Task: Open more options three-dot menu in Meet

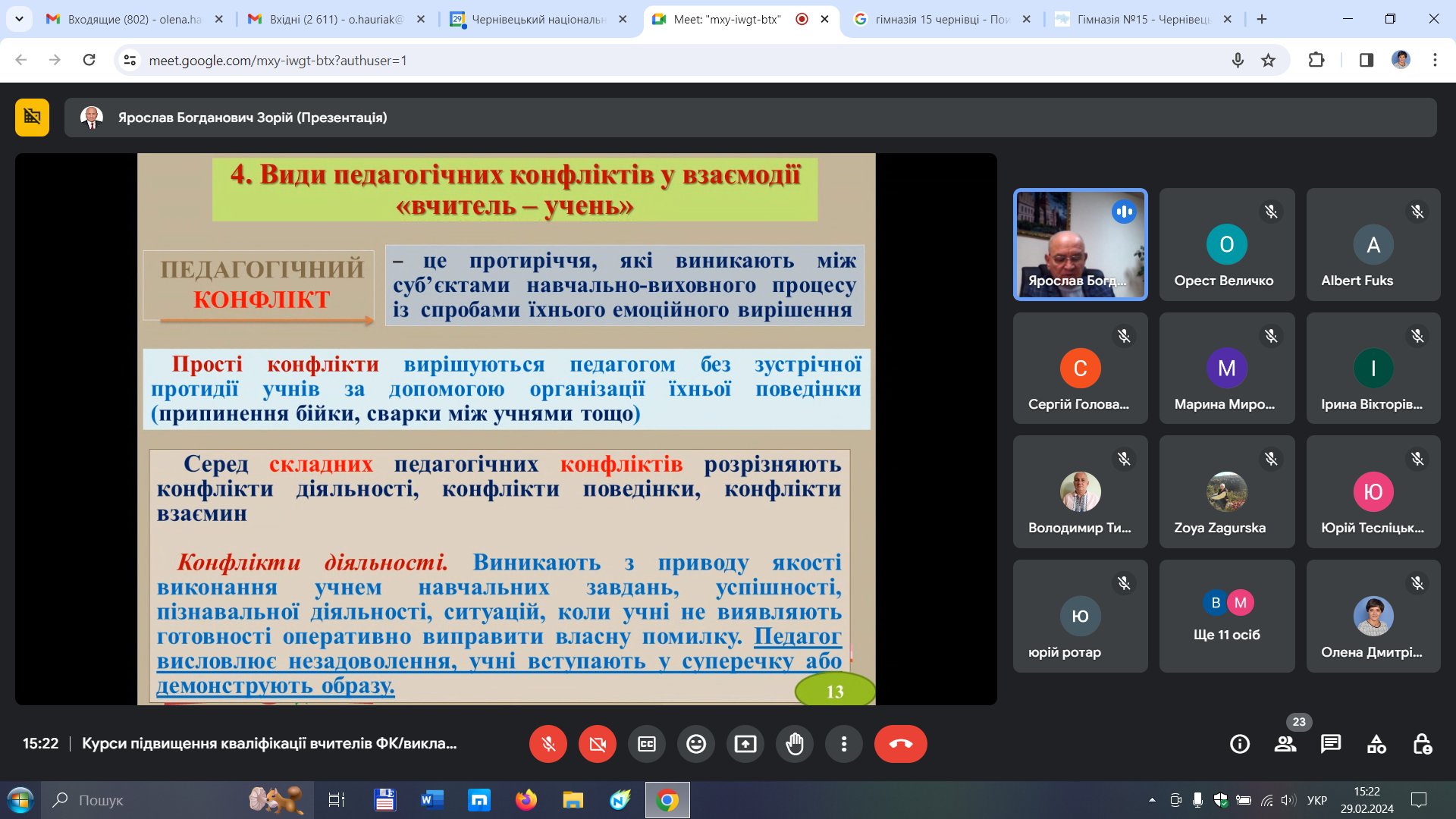Action: 844,744
